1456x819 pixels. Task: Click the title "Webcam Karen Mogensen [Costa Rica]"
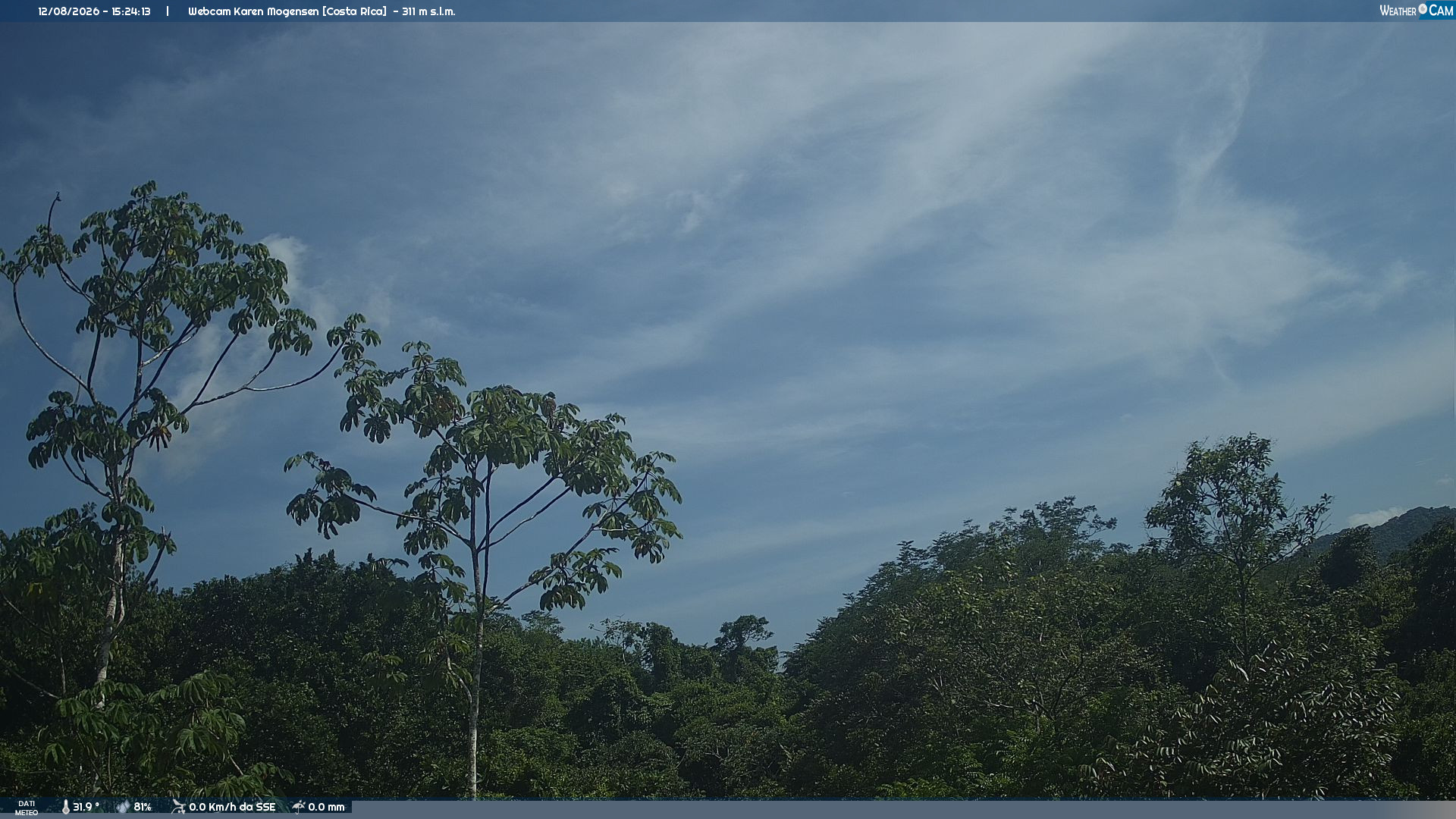287,11
